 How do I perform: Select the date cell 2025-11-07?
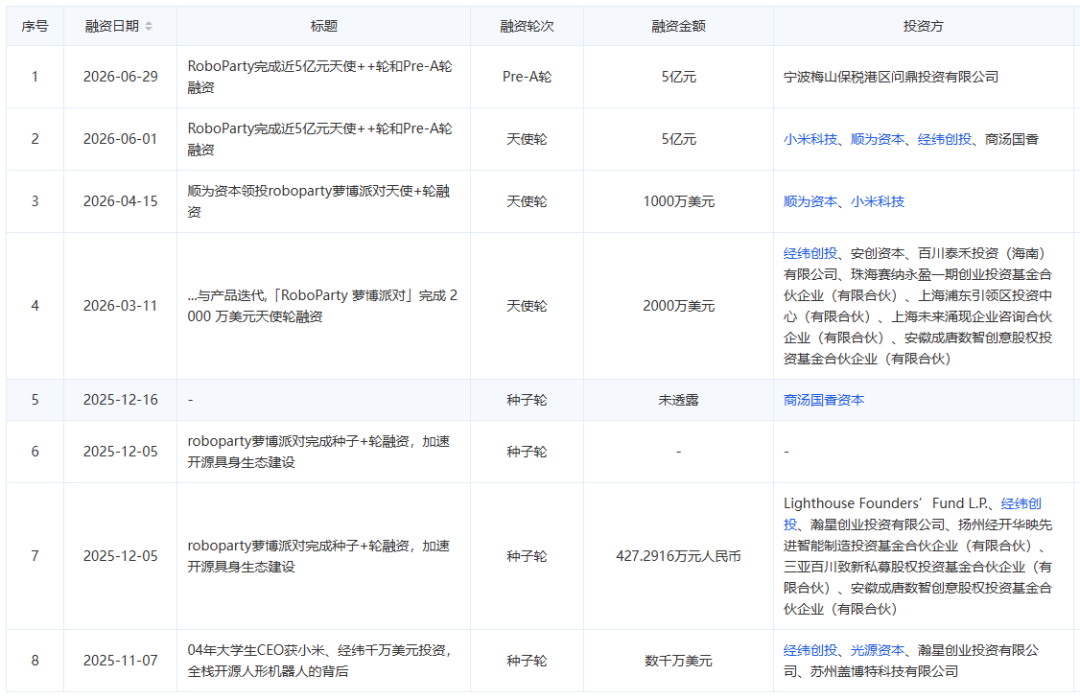(x=121, y=660)
